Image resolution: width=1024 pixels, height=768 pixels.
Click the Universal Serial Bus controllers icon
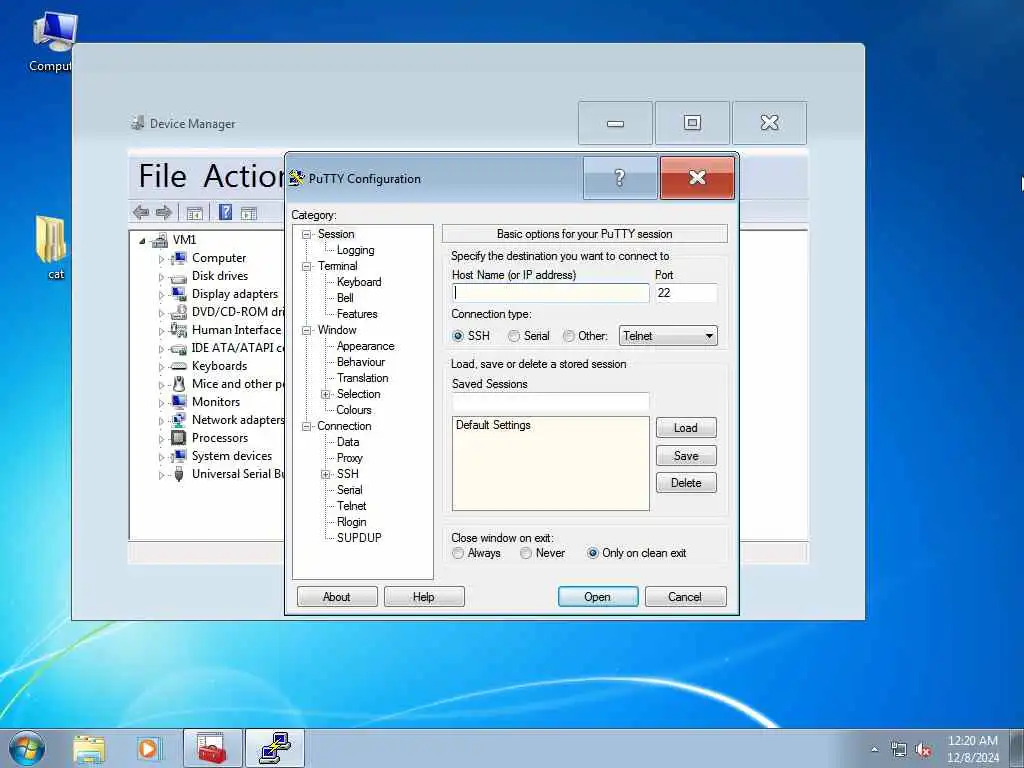[178, 474]
